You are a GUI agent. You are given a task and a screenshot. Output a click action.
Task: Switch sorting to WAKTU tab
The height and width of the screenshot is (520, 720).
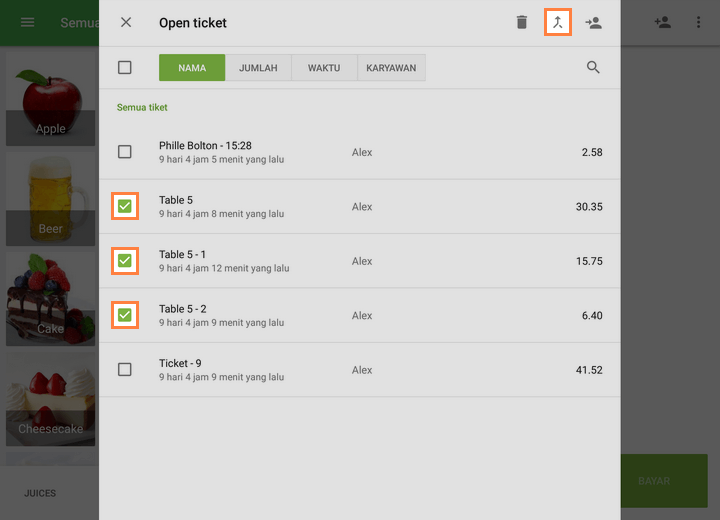click(324, 68)
